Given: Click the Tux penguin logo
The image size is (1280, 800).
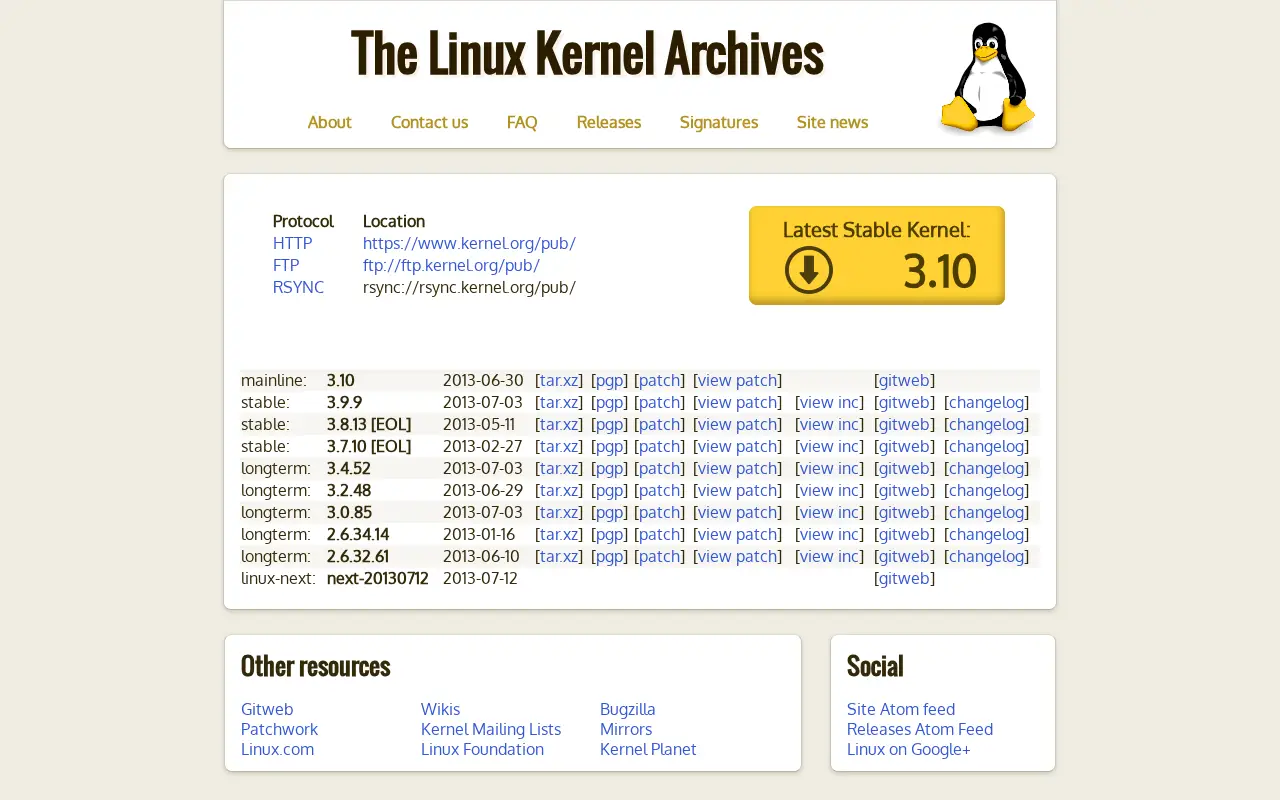Looking at the screenshot, I should pyautogui.click(x=987, y=77).
